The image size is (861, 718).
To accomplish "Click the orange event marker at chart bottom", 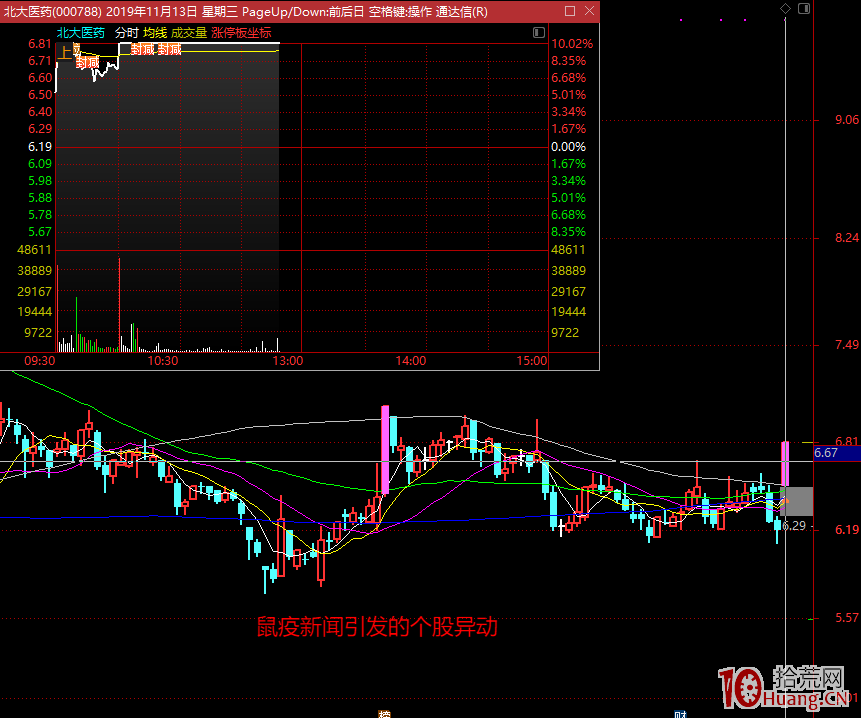I will [x=384, y=713].
